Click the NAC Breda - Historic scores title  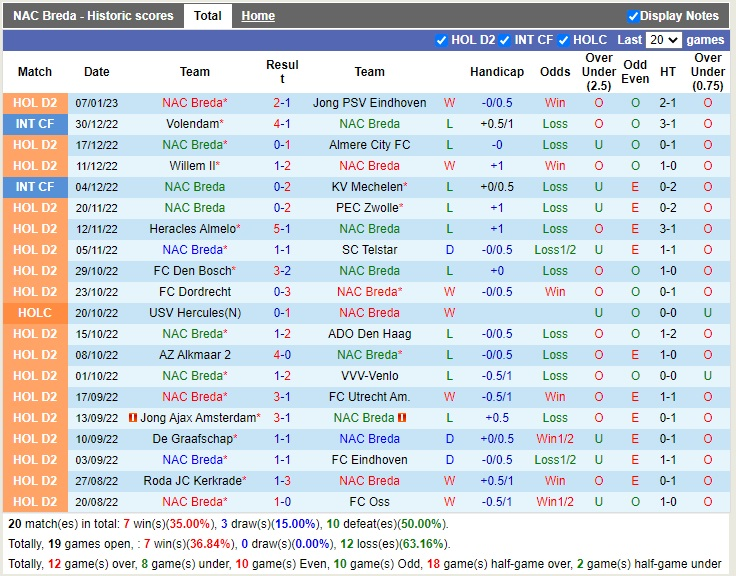click(x=93, y=16)
